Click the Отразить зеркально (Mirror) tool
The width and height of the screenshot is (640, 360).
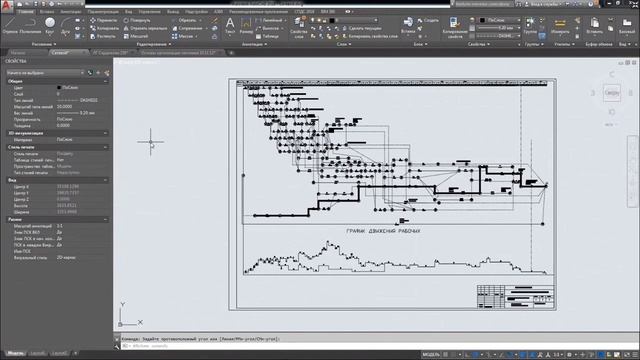145,28
